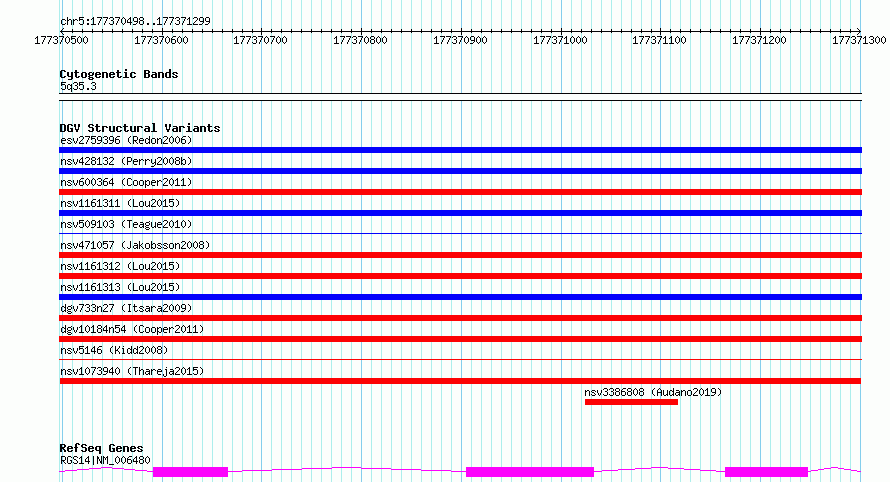
Task: Select the dgv10184n54 red variant bar
Action: (460, 339)
